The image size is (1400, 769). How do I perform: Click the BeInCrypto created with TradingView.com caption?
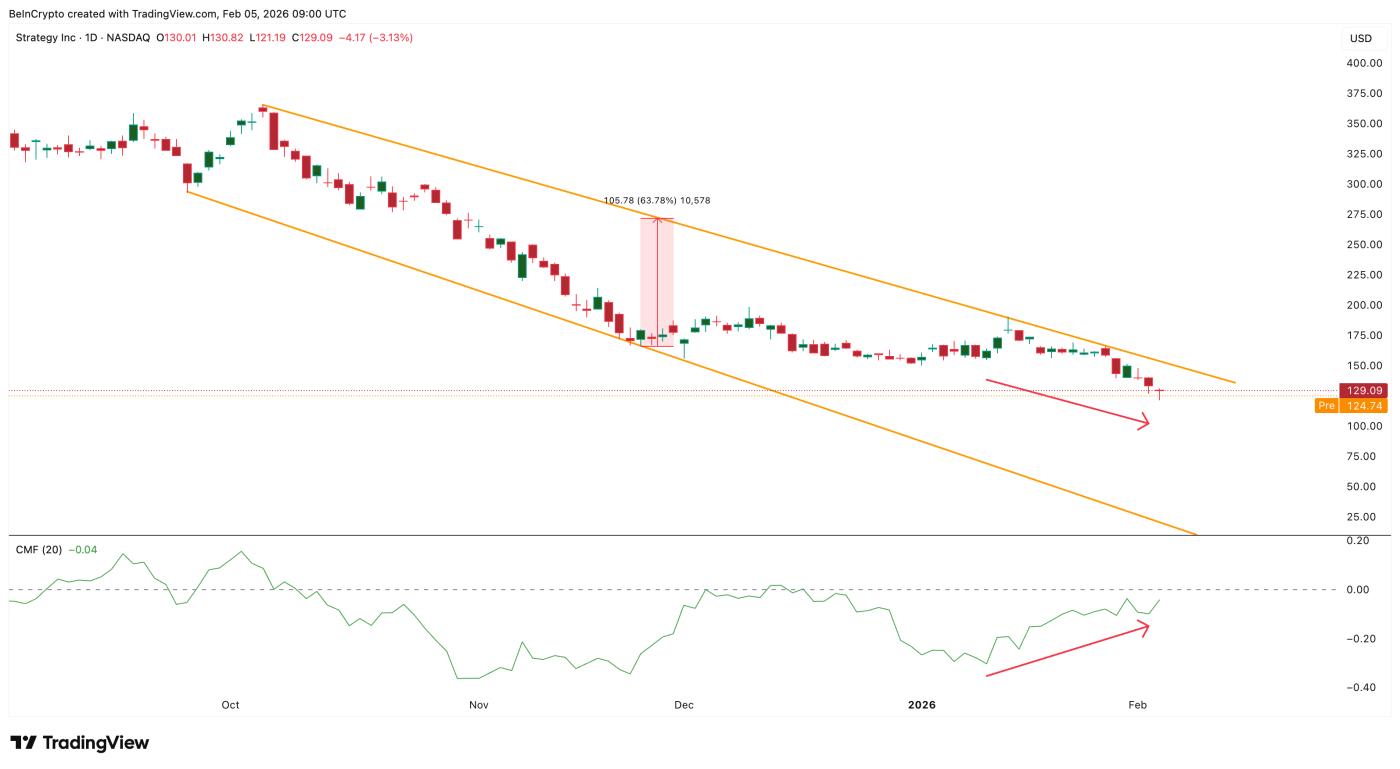click(179, 14)
